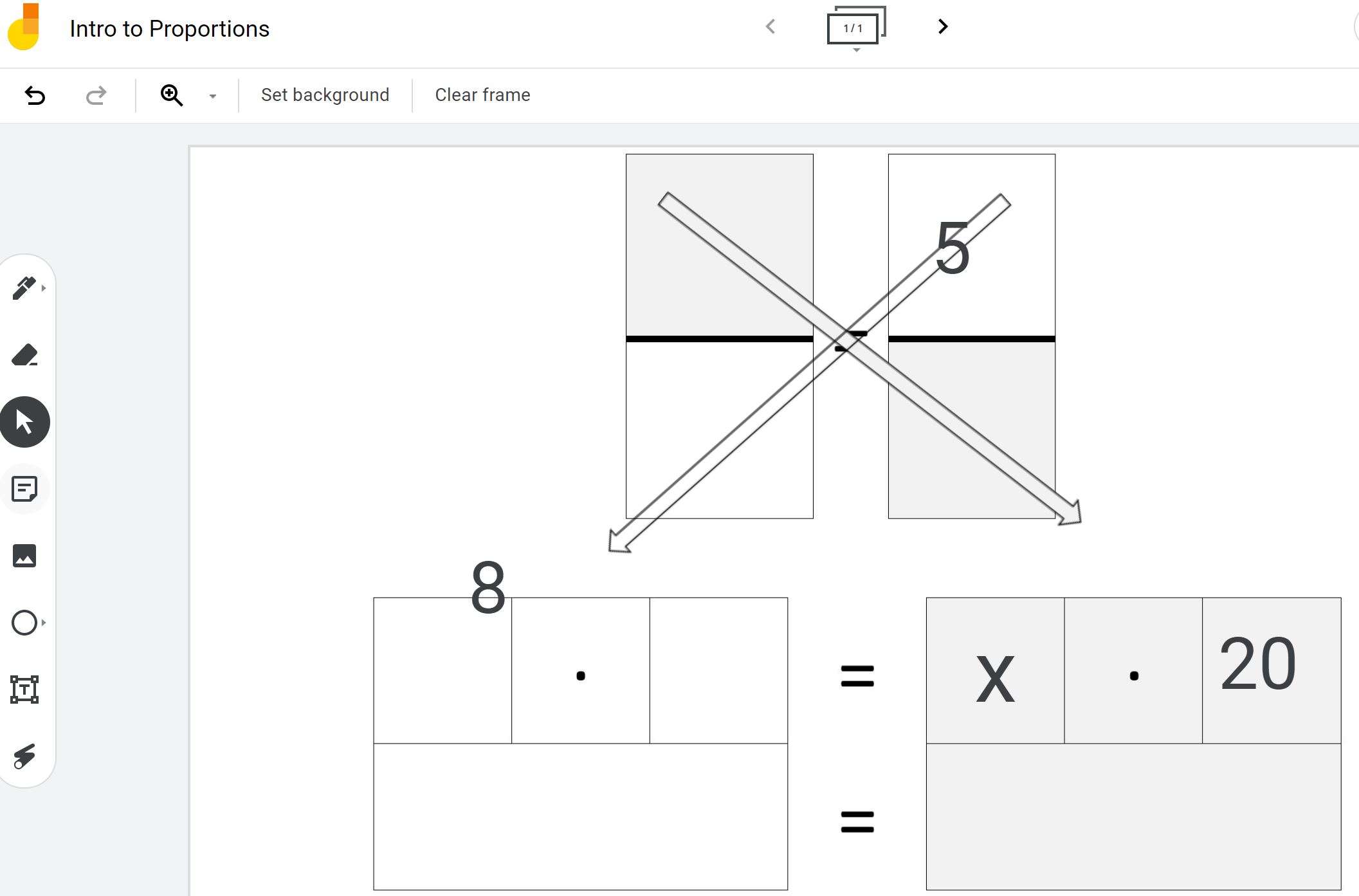Select the Eraser tool
This screenshot has width=1359, height=896.
pyautogui.click(x=25, y=354)
